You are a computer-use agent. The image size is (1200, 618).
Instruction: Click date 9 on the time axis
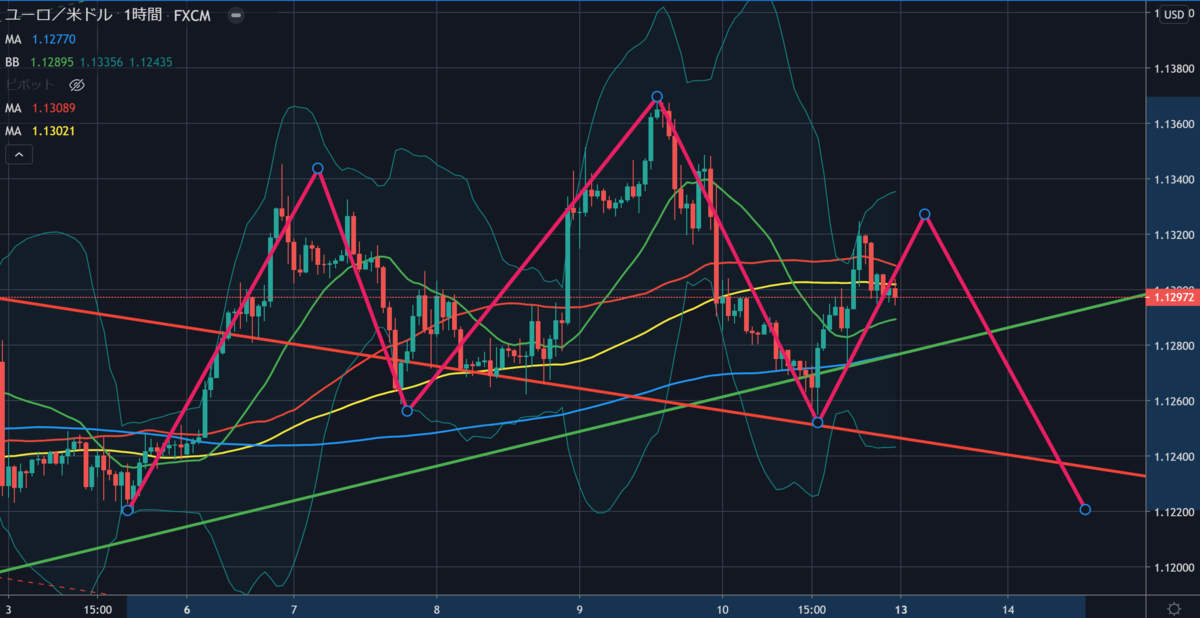(x=580, y=608)
